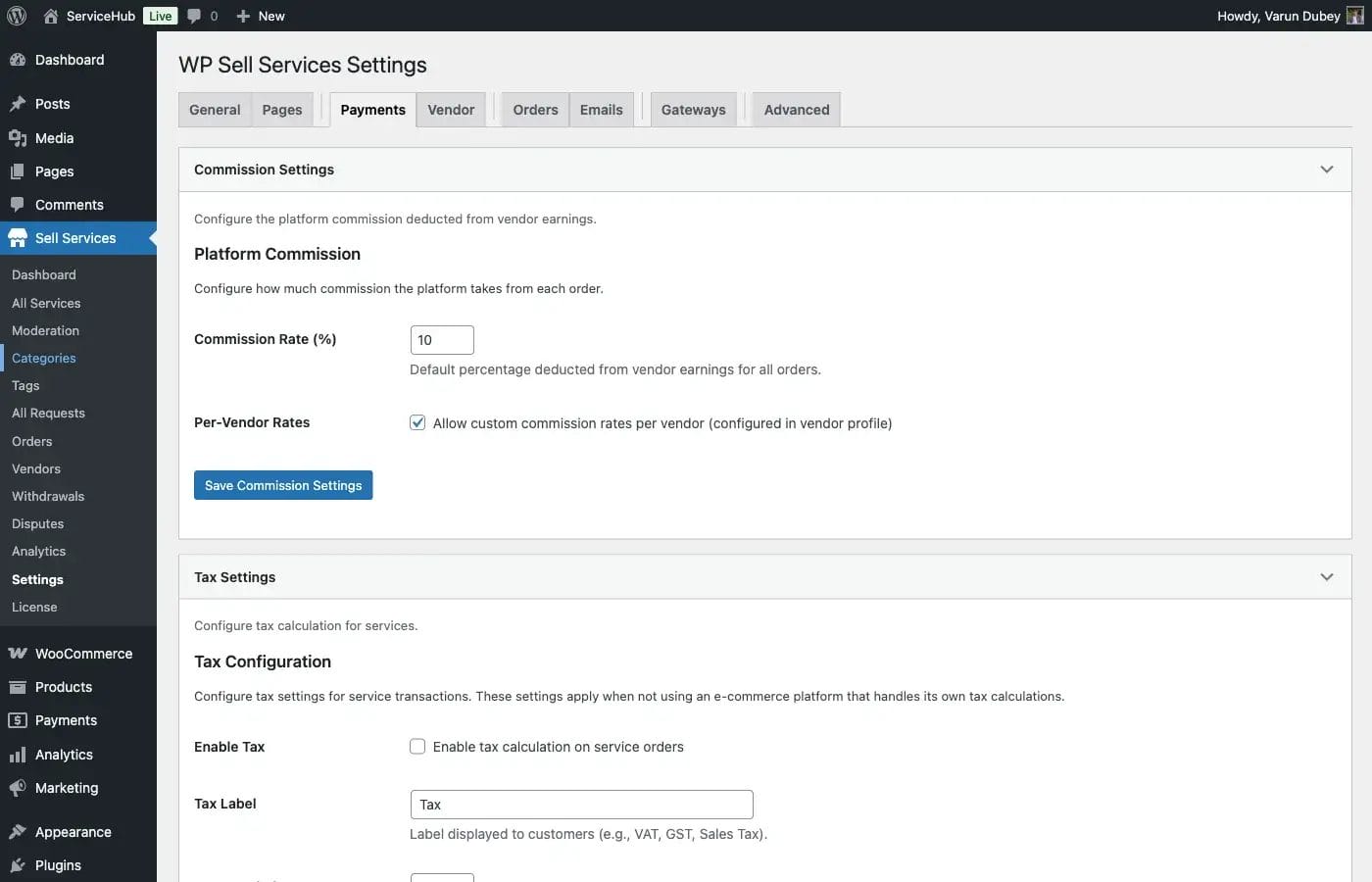
Task: Click Save Commission Settings
Action: (x=283, y=484)
